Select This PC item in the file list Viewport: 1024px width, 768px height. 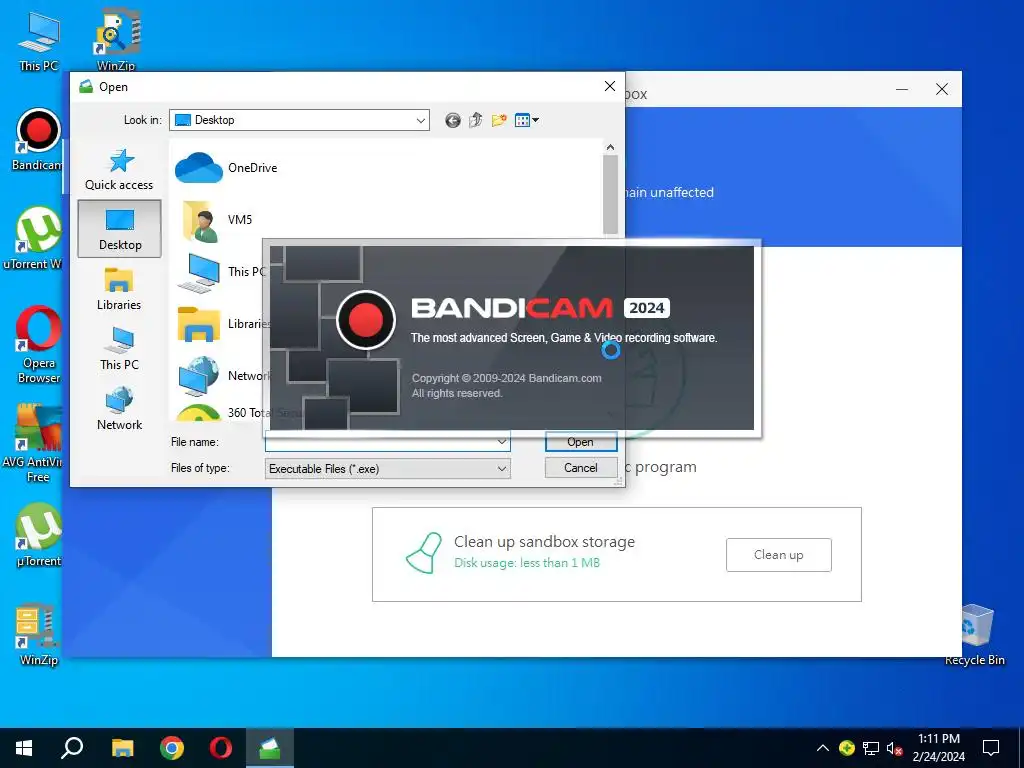click(x=221, y=272)
